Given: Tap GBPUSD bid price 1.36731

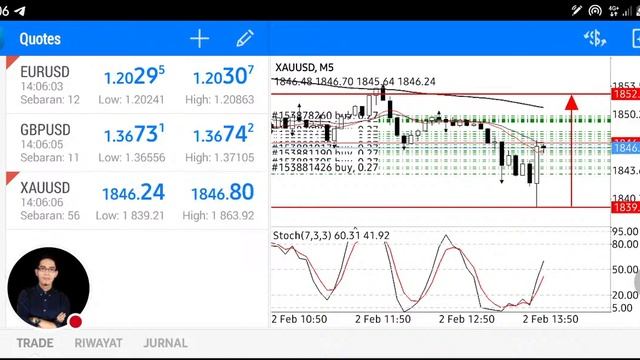Looking at the screenshot, I should pos(134,134).
